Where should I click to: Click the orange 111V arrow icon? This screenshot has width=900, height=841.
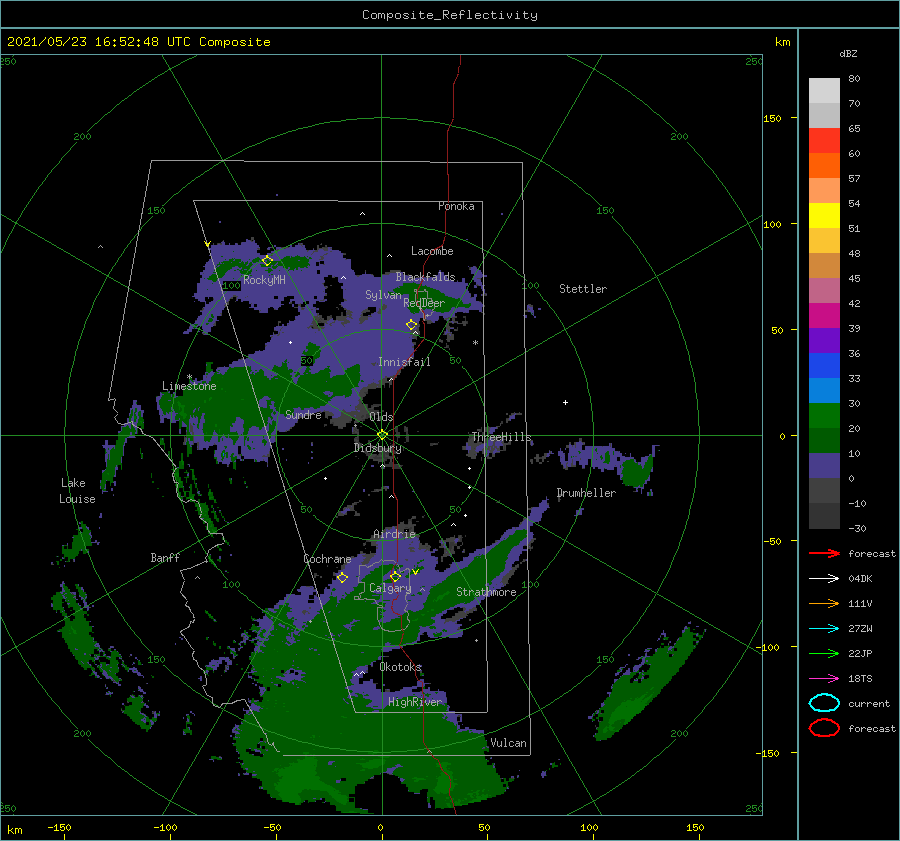[x=824, y=603]
